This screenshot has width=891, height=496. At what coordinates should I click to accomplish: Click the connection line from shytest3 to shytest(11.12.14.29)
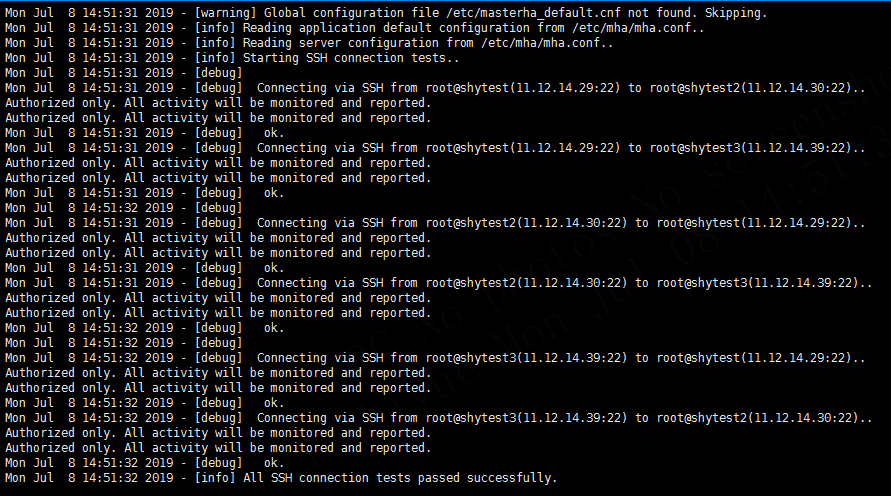pyautogui.click(x=435, y=357)
